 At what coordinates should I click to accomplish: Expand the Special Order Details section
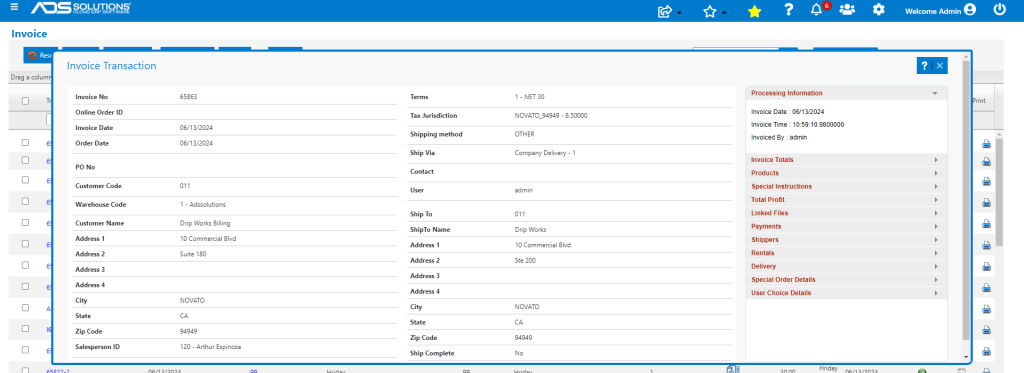click(846, 280)
